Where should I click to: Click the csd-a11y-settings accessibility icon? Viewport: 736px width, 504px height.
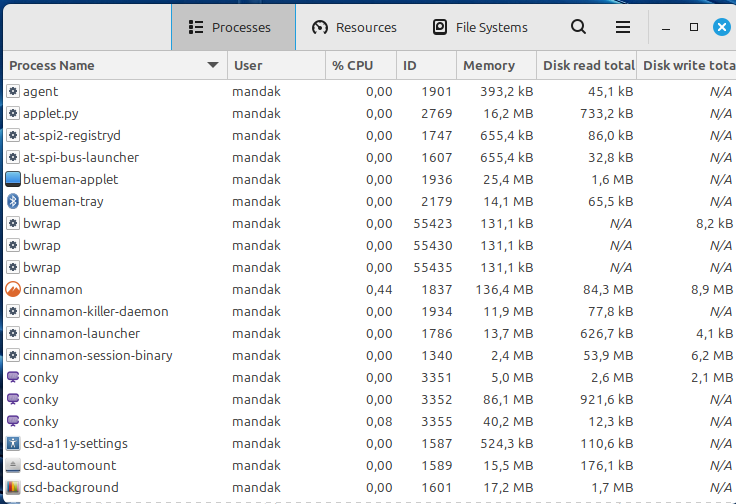point(13,443)
